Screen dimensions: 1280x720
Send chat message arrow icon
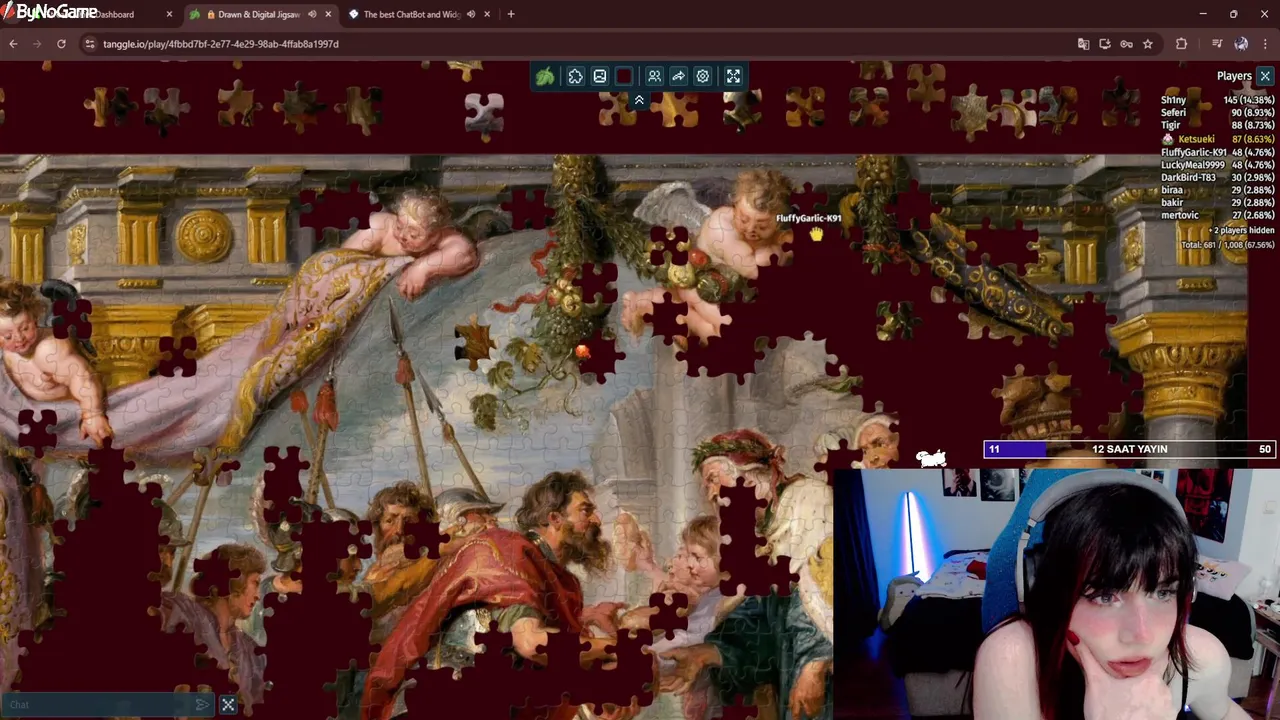click(202, 705)
